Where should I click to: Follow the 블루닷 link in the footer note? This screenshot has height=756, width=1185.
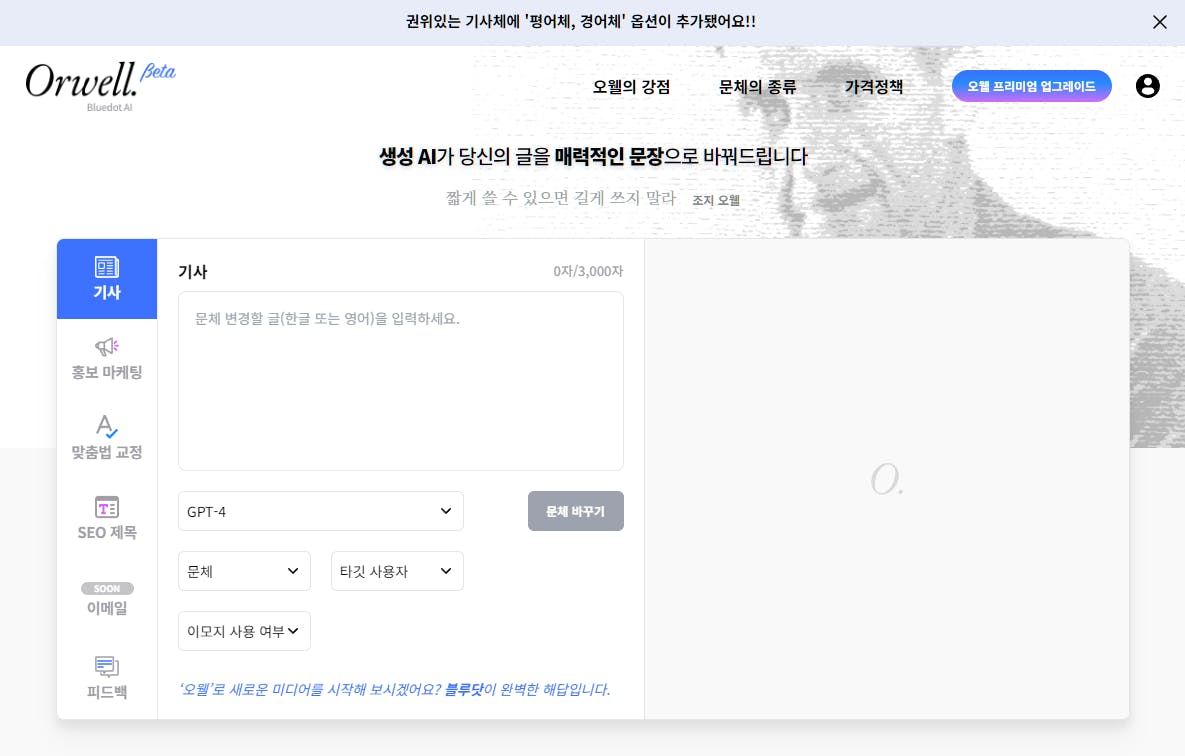coord(463,689)
